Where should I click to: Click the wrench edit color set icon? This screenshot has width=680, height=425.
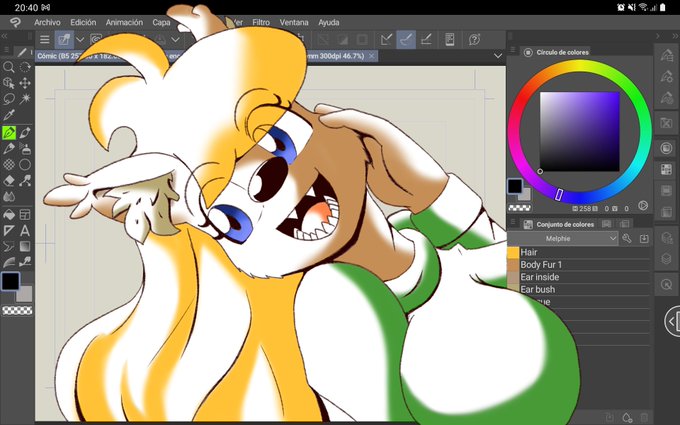click(627, 239)
